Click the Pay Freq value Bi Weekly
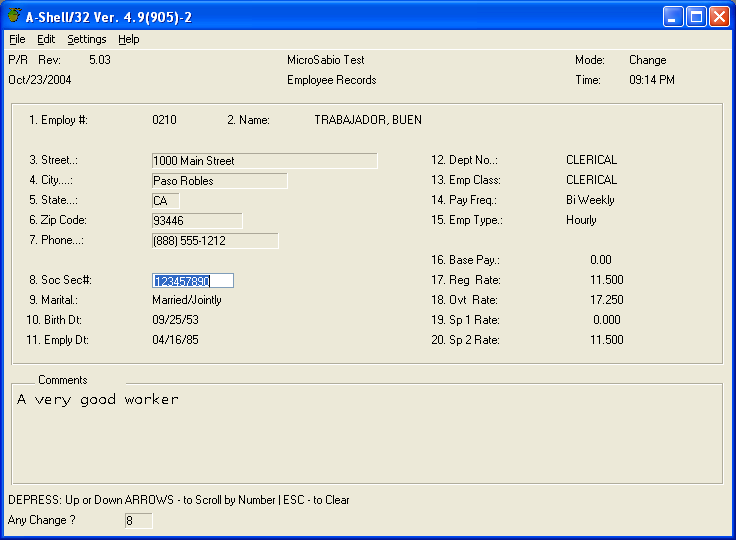 (590, 200)
